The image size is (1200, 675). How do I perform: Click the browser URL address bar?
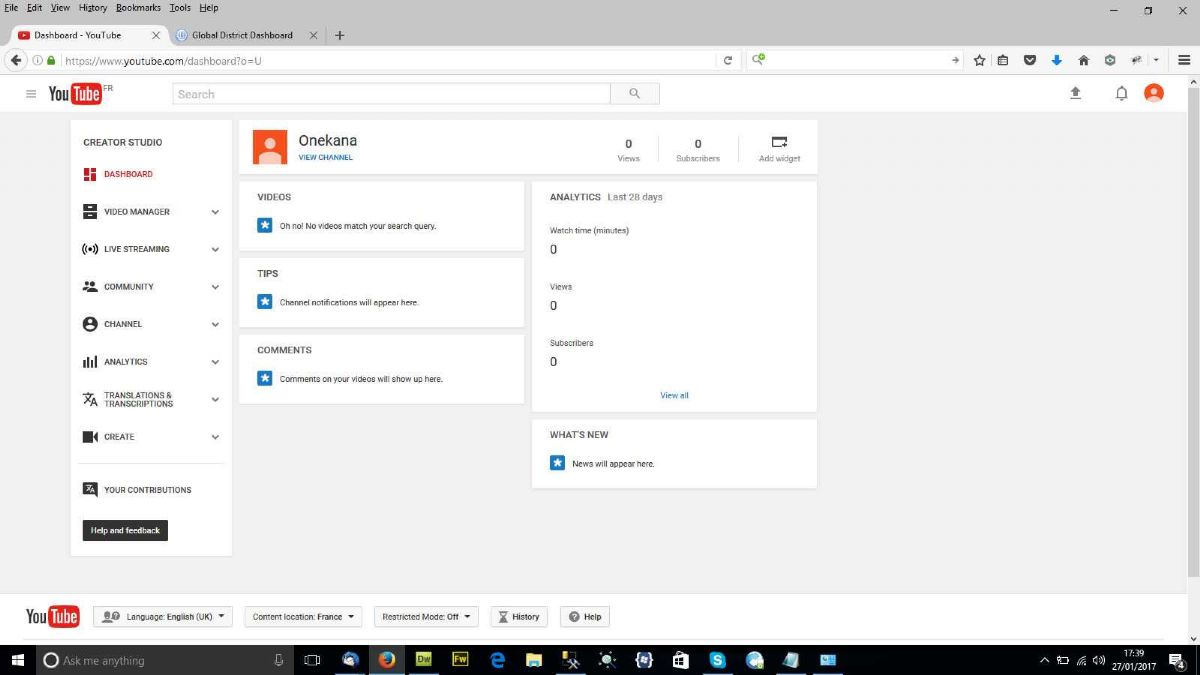(390, 60)
